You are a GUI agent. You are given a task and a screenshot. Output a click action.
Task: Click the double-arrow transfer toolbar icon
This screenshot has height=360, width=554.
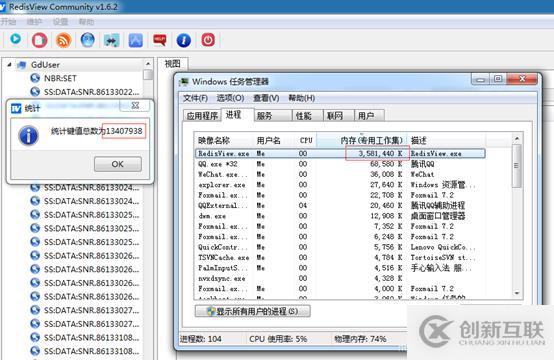click(111, 41)
